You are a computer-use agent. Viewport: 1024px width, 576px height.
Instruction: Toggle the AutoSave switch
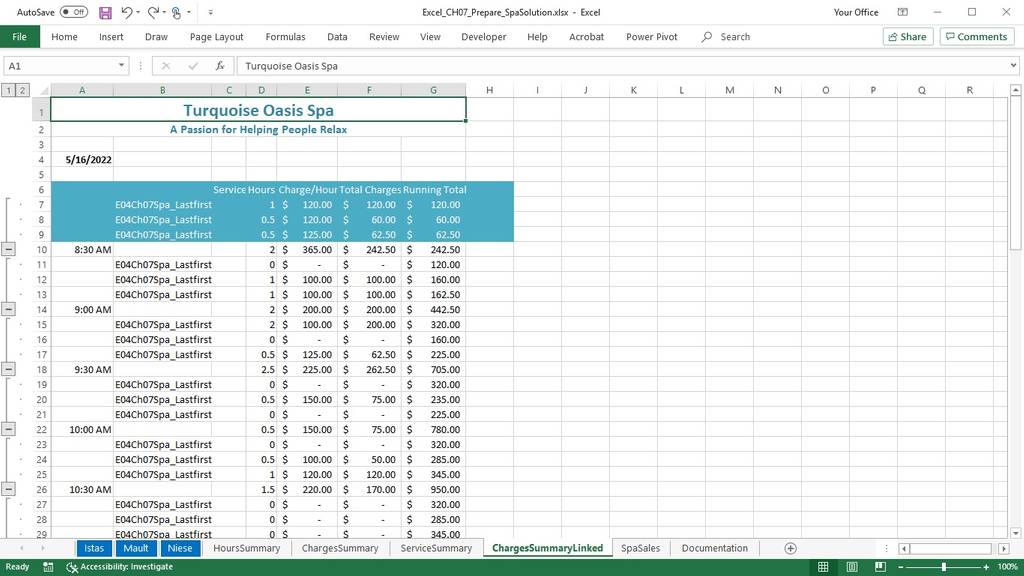point(74,12)
